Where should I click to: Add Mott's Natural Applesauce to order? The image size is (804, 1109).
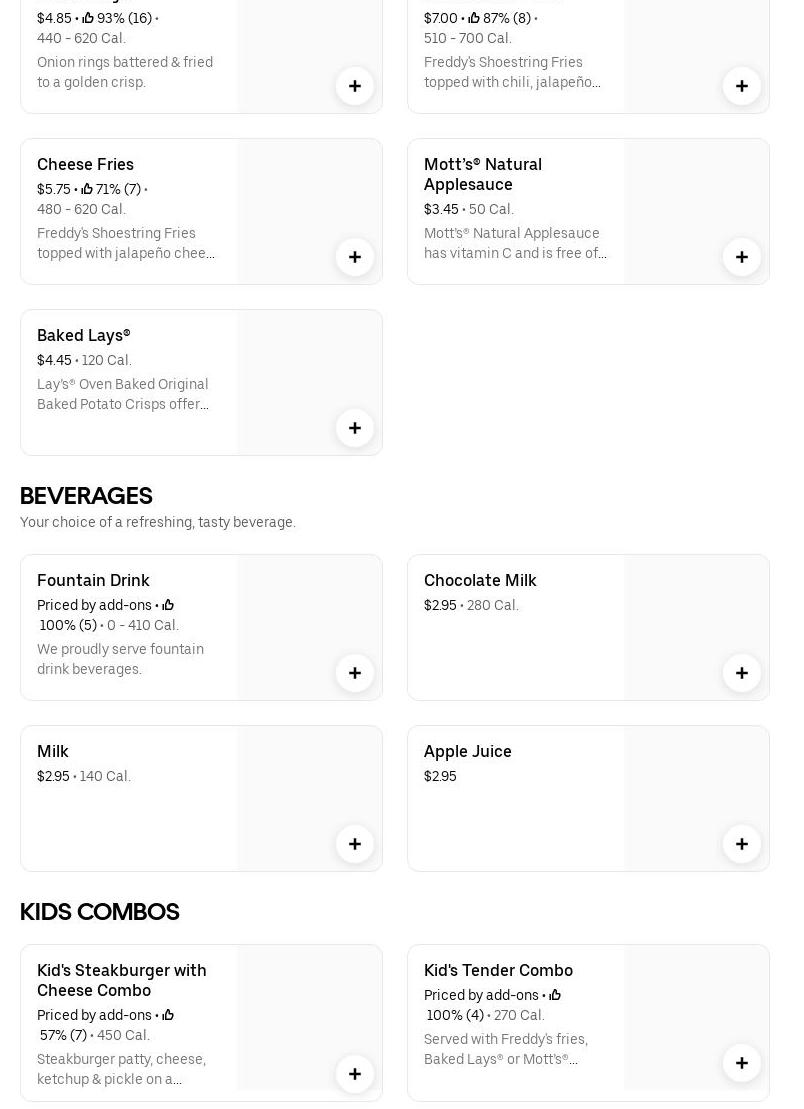(x=742, y=257)
